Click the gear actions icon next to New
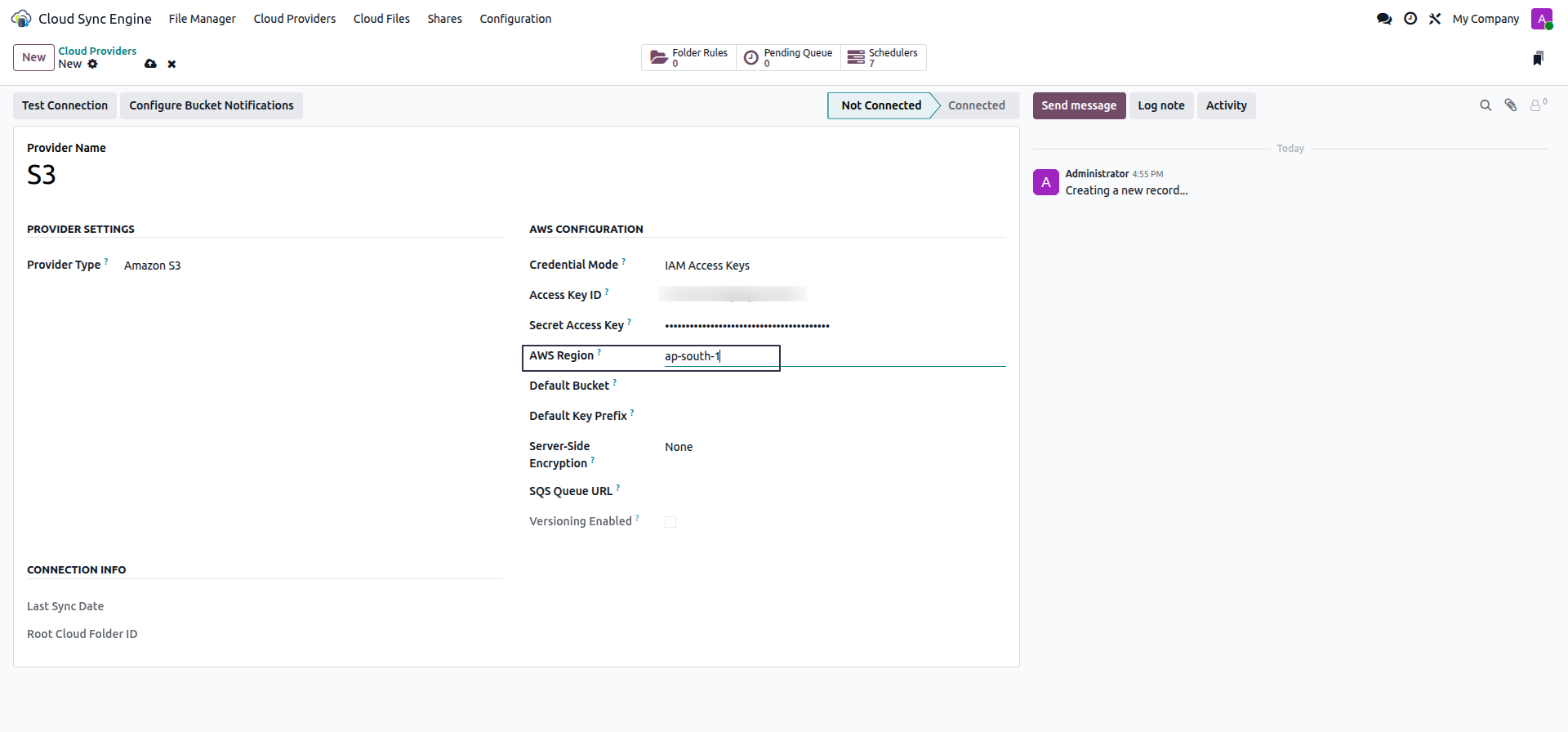The height and width of the screenshot is (732, 1568). pos(93,64)
